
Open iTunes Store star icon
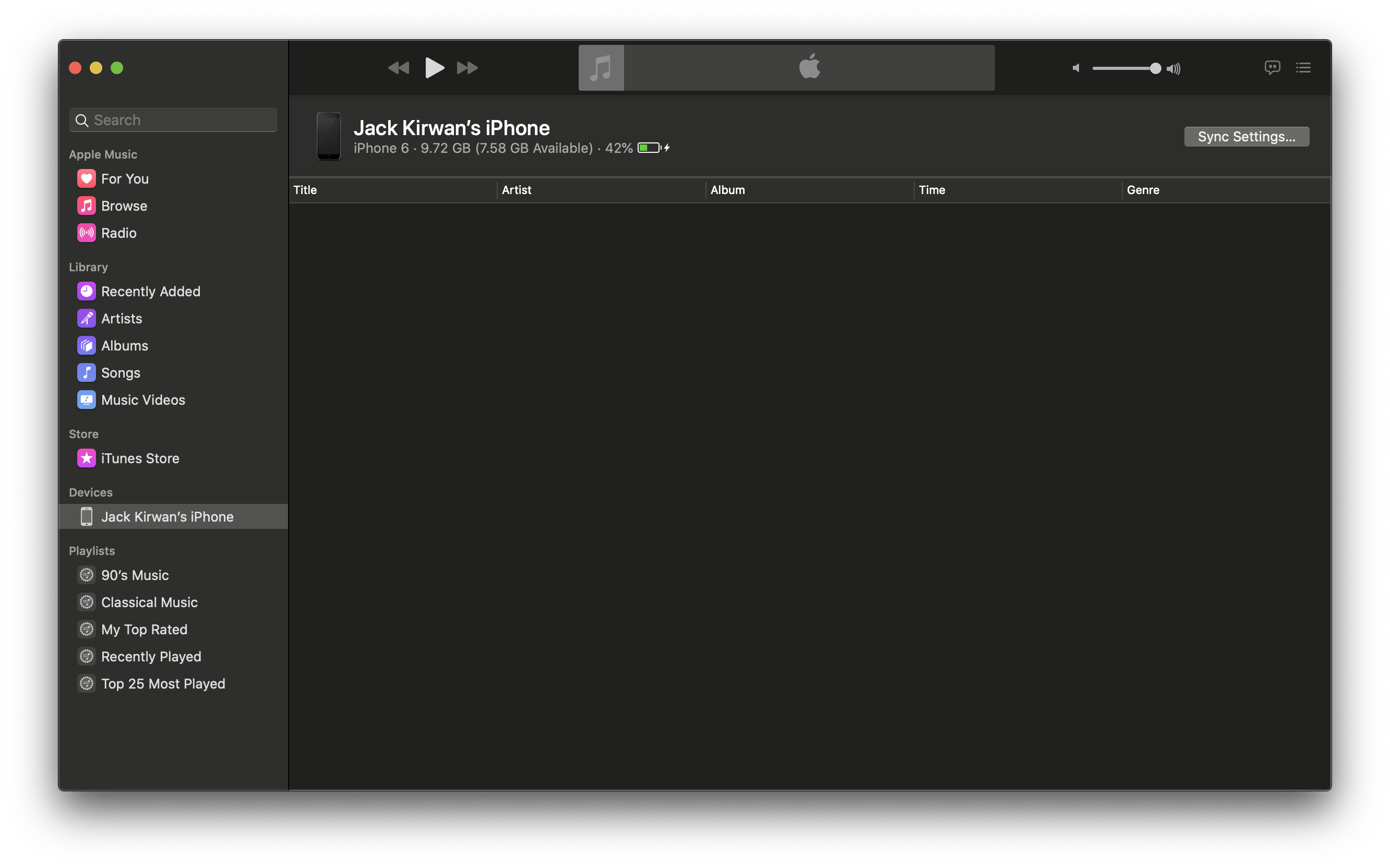pyautogui.click(x=86, y=458)
